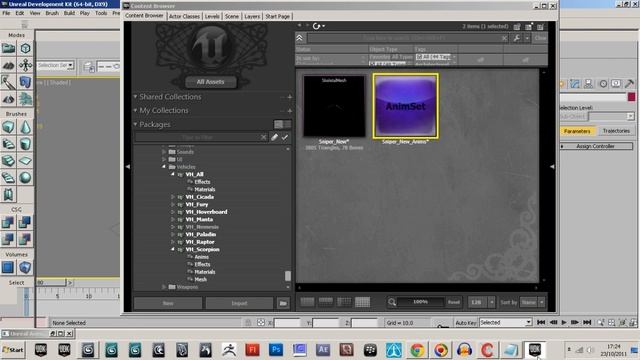640x360 pixels.
Task: Click New button in packages panel
Action: pyautogui.click(x=168, y=303)
